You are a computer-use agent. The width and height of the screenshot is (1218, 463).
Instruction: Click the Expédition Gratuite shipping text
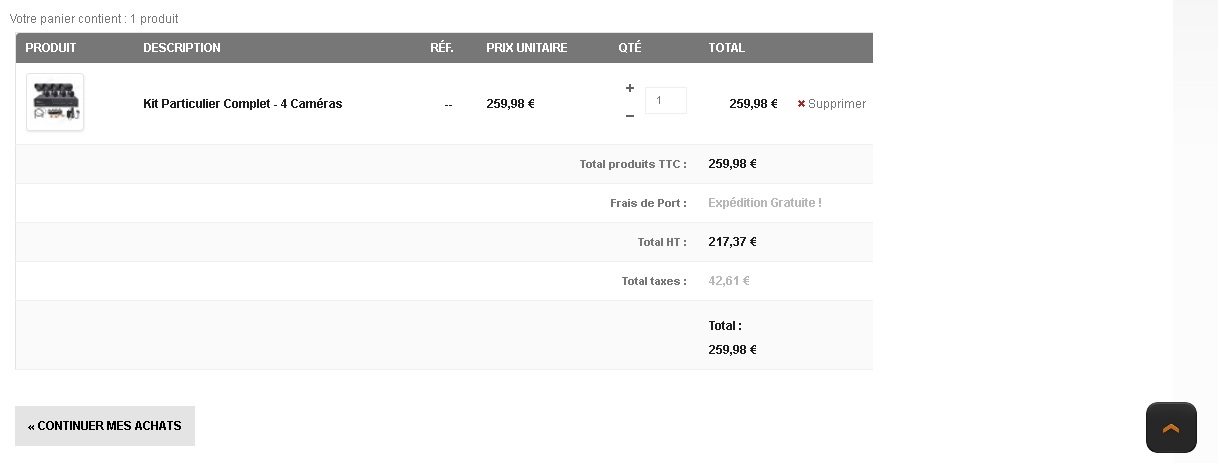tap(765, 203)
